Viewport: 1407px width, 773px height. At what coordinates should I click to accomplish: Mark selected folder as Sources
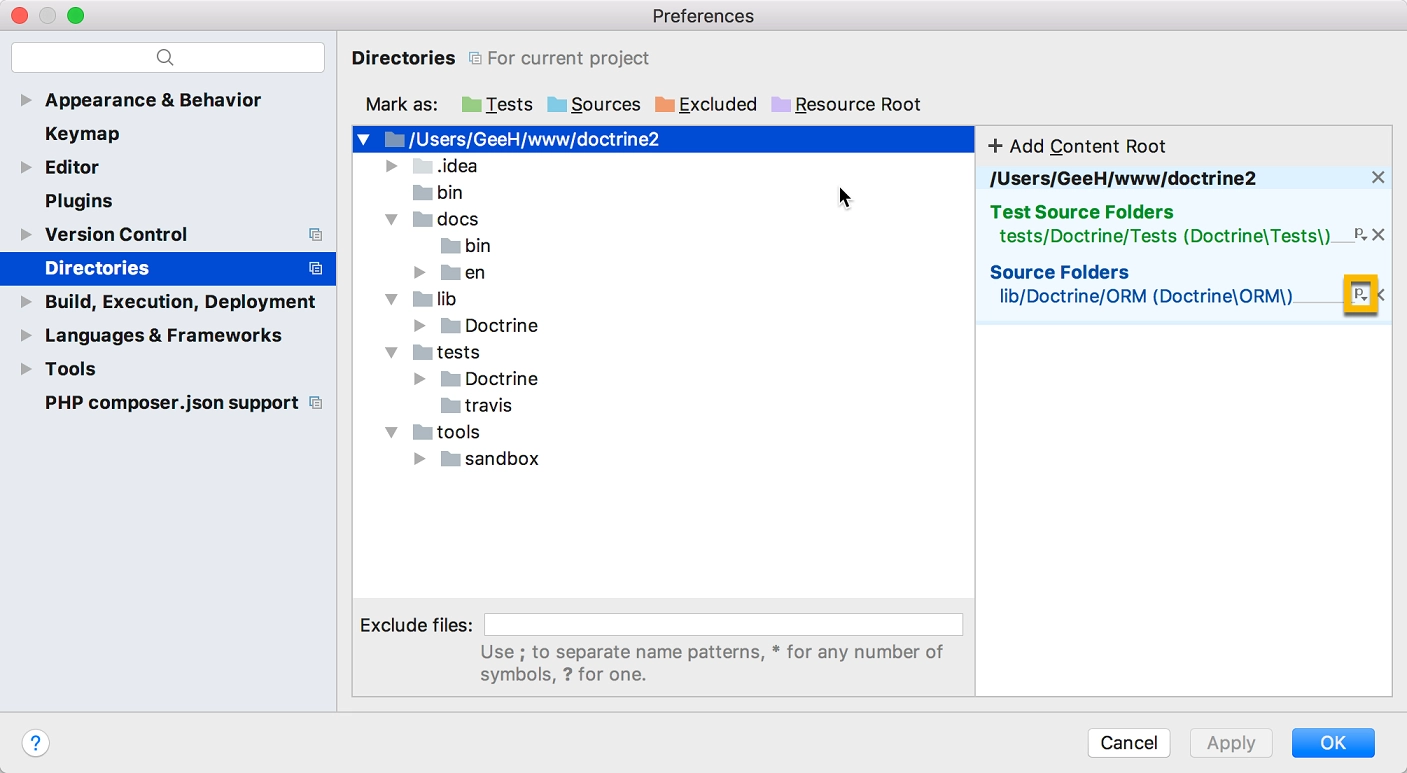point(594,104)
